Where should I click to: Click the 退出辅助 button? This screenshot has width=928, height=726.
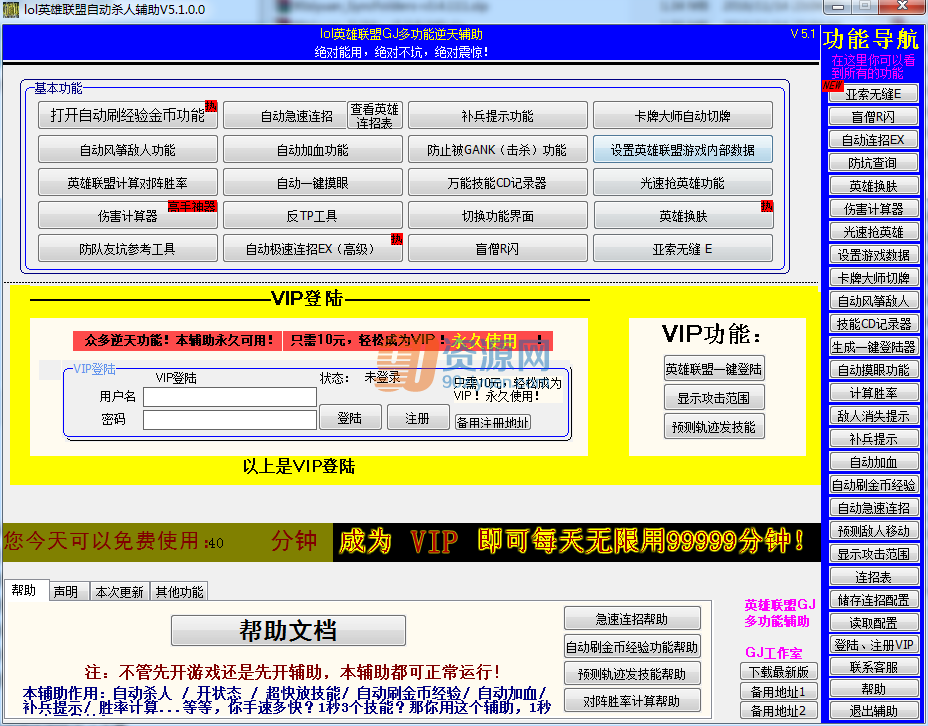[x=874, y=711]
